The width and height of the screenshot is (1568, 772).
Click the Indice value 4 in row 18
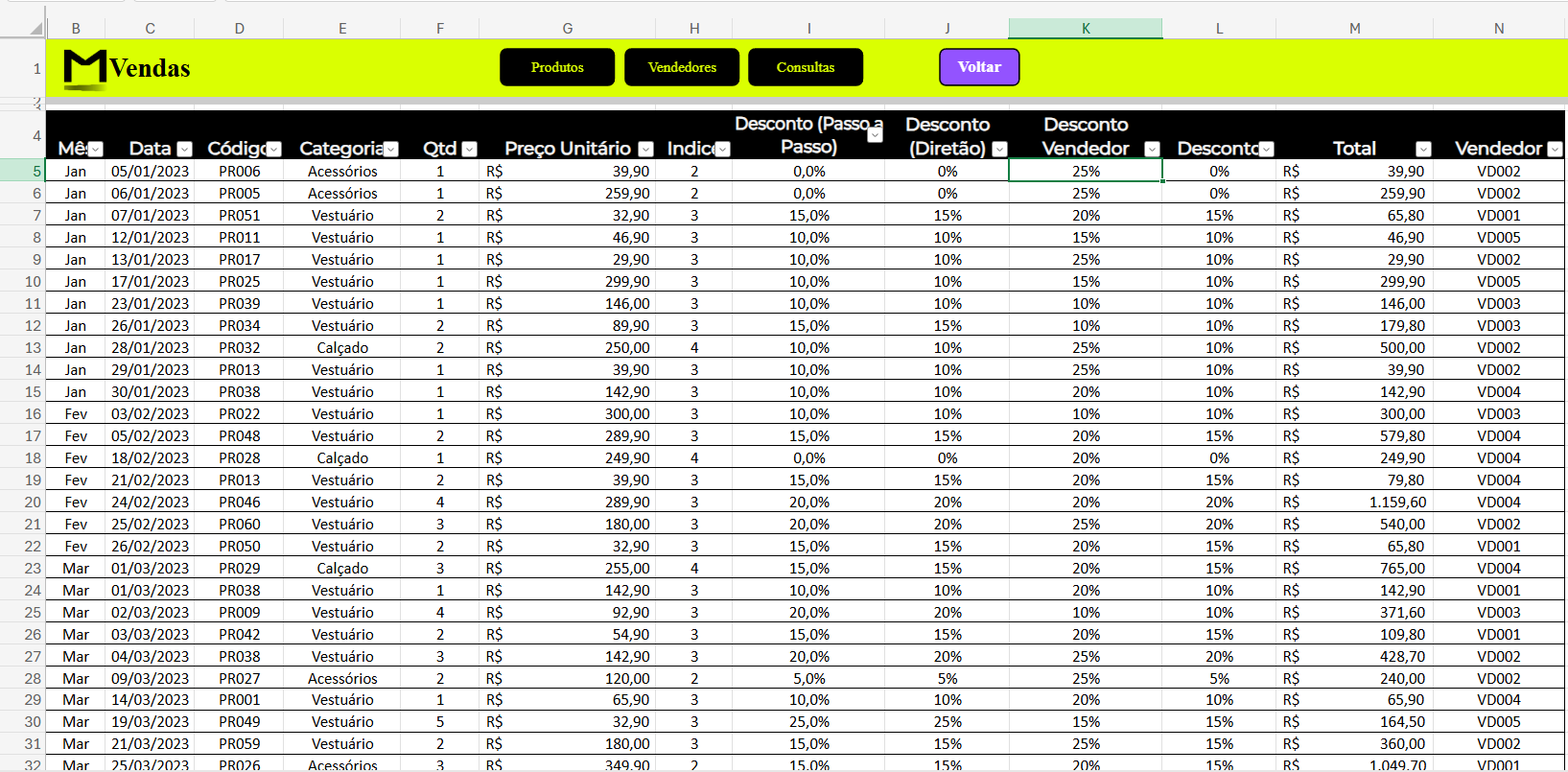[694, 457]
